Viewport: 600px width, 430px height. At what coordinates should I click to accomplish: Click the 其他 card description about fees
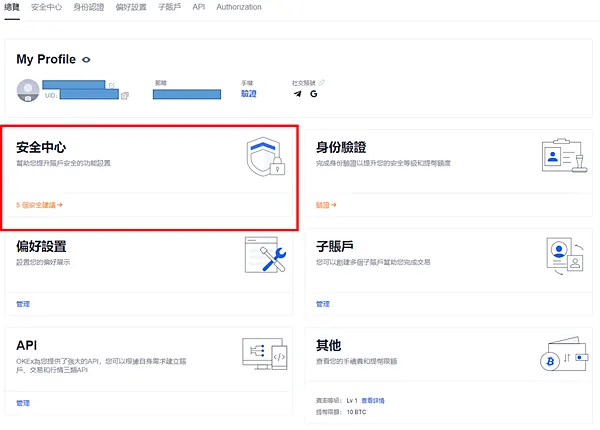pos(356,361)
